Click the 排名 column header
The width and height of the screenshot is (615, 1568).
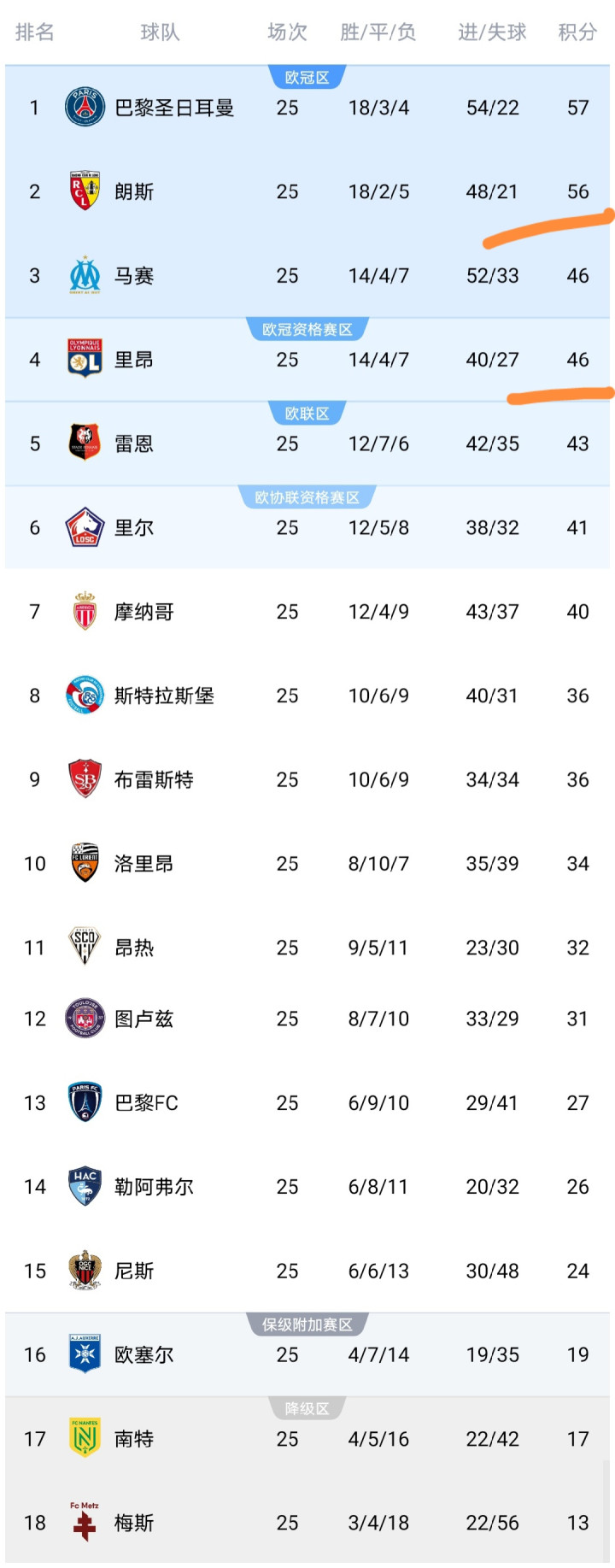[35, 32]
